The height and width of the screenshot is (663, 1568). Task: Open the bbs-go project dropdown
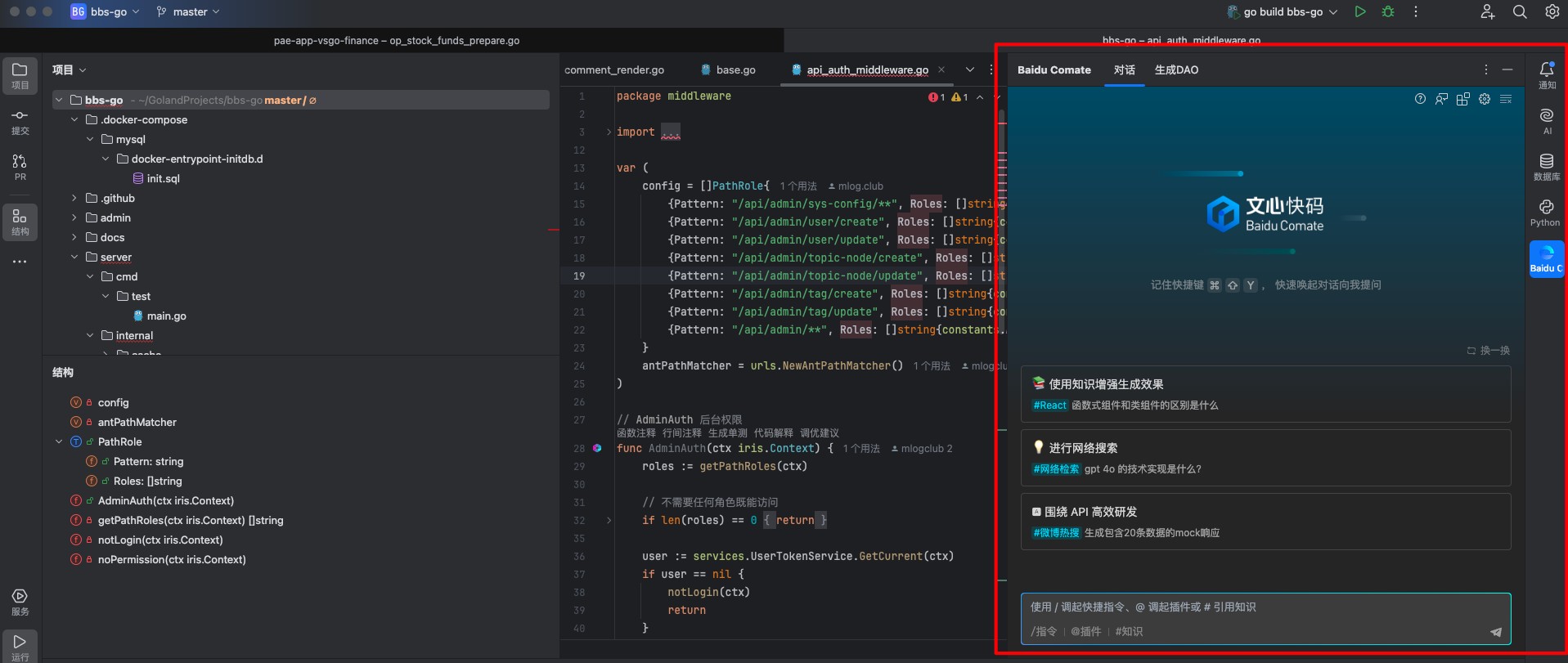[105, 11]
